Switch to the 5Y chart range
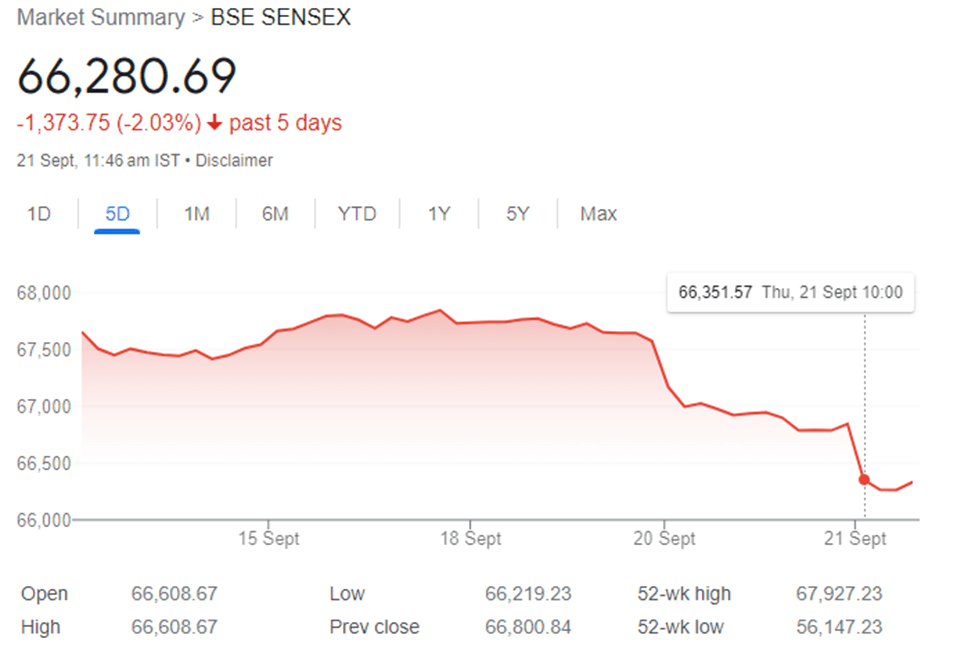Image resolution: width=975 pixels, height=646 pixels. tap(516, 213)
